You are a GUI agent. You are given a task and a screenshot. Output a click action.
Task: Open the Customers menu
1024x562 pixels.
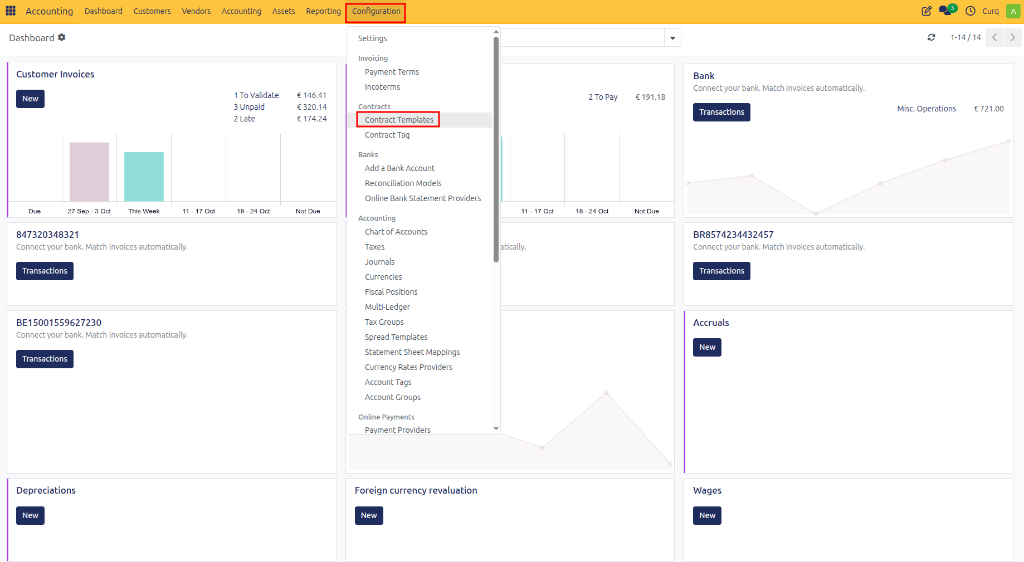(152, 11)
